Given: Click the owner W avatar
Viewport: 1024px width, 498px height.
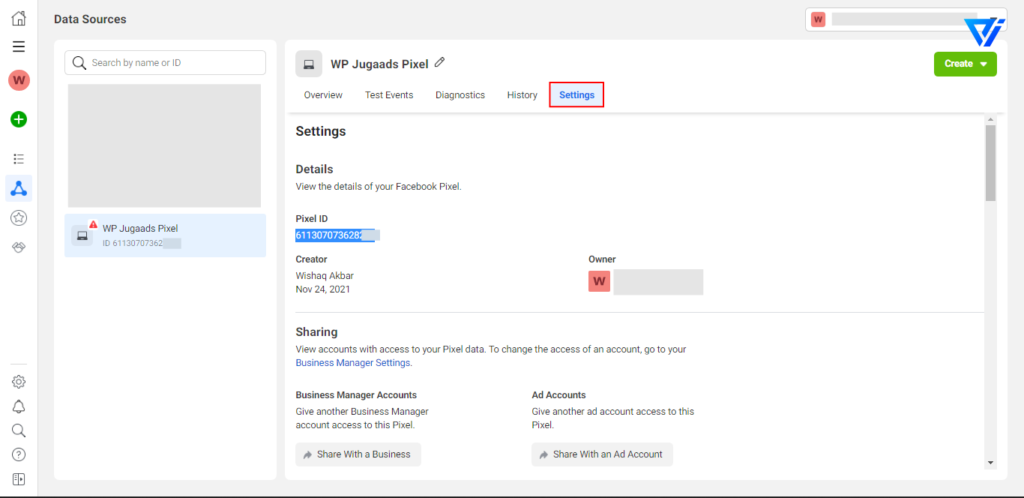Looking at the screenshot, I should click(x=599, y=282).
